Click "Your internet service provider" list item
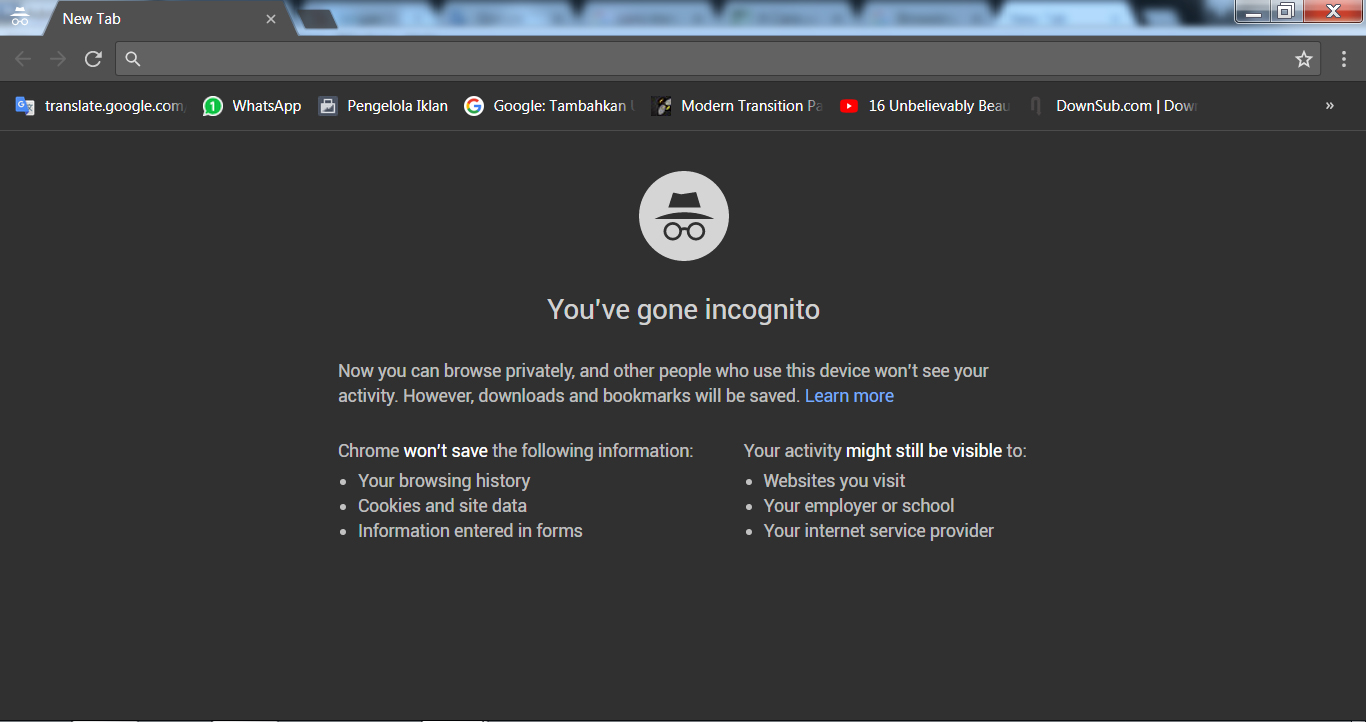Image resolution: width=1366 pixels, height=722 pixels. click(x=879, y=531)
